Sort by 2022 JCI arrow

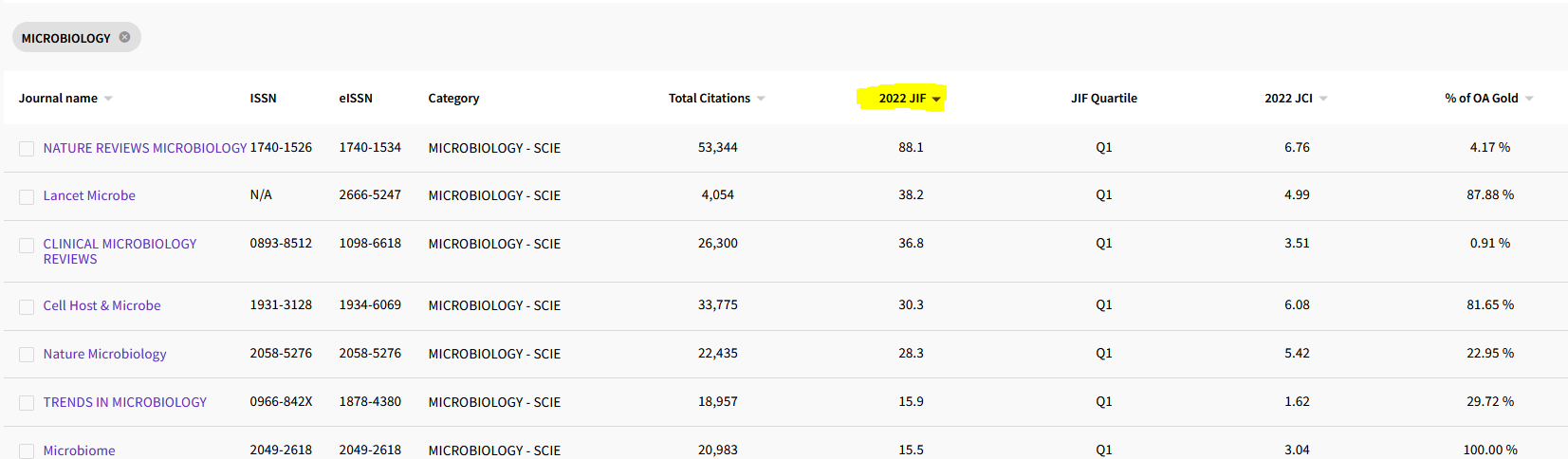[1323, 99]
